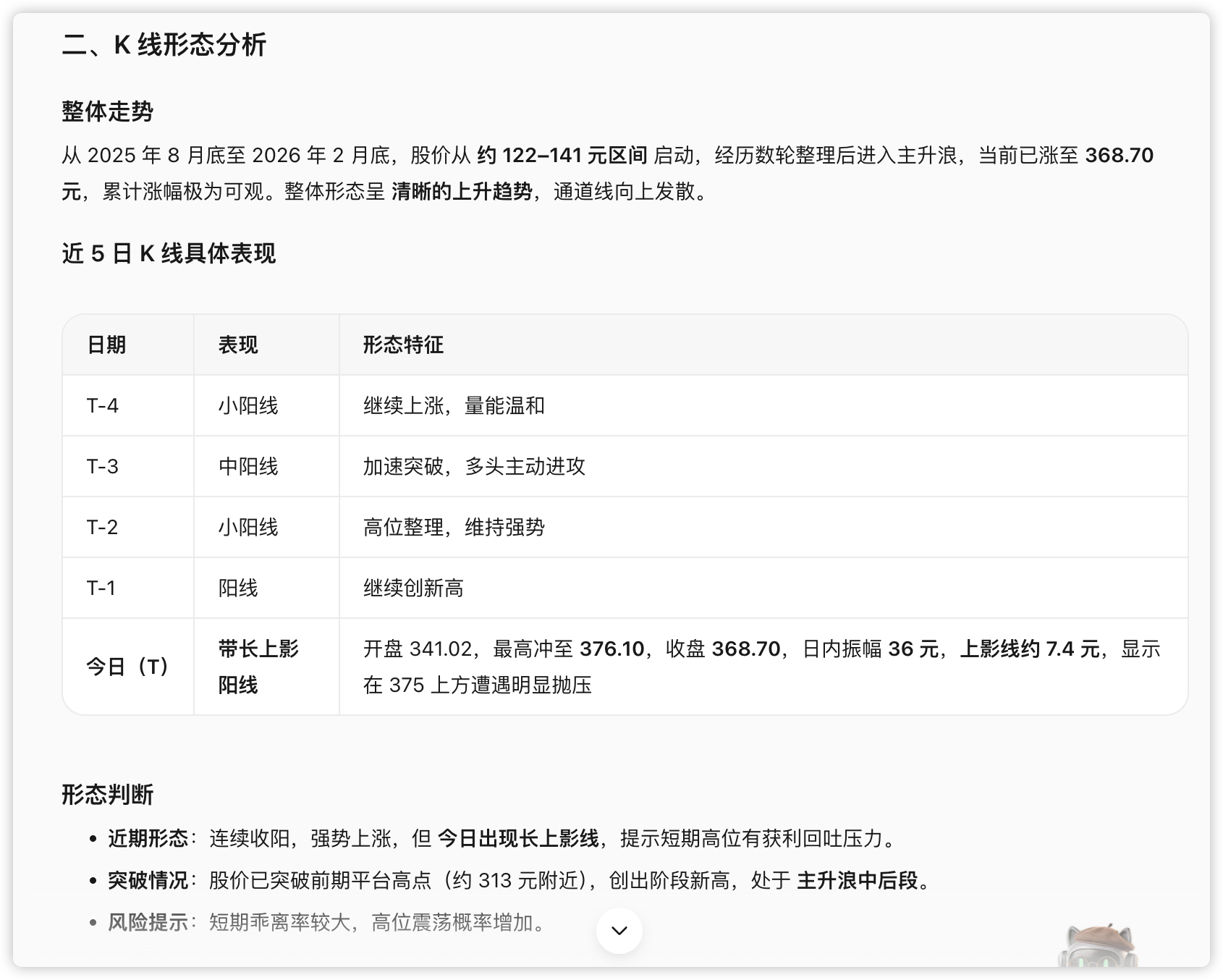Click the "表现" column header
1223x980 pixels.
[238, 345]
